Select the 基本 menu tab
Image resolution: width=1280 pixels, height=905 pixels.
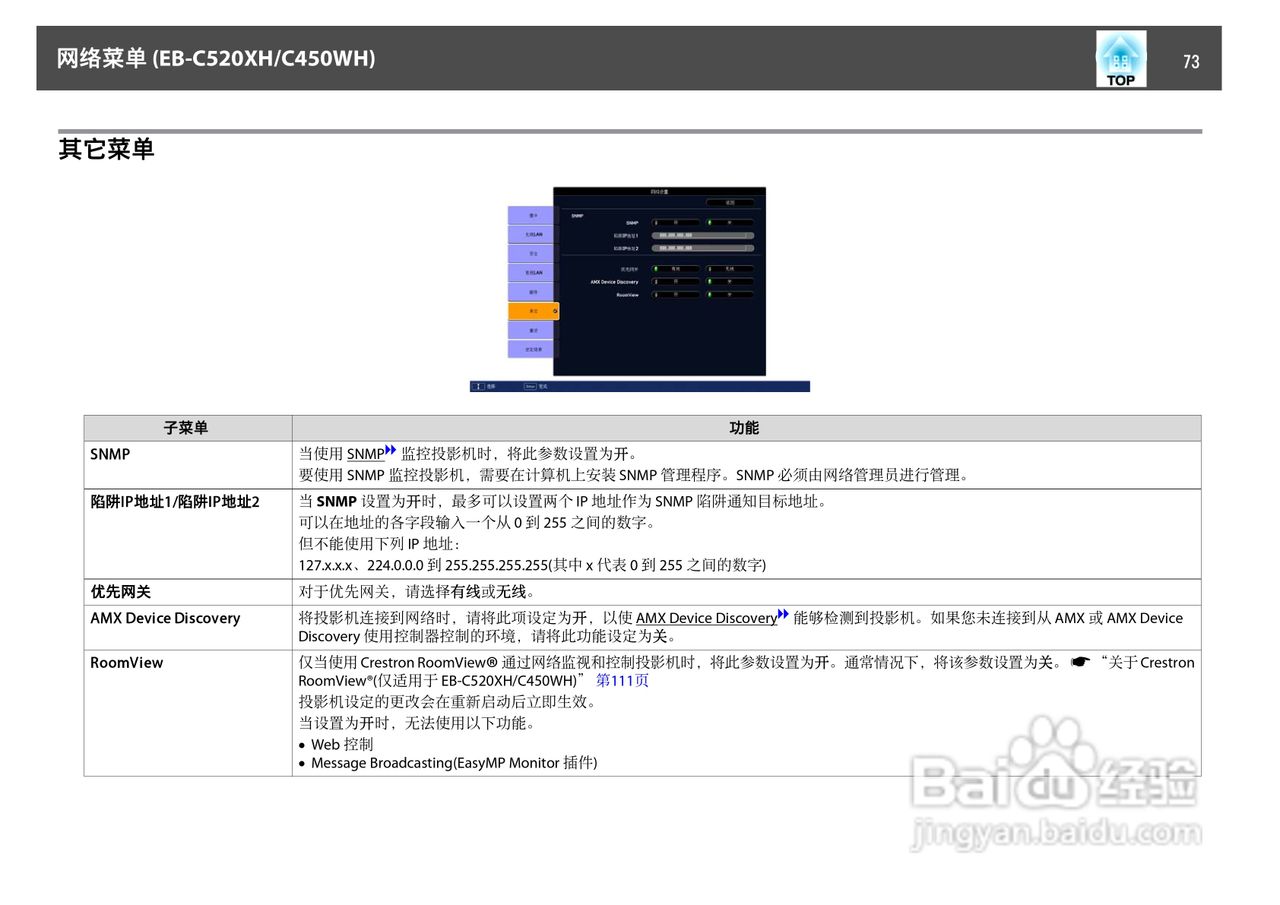pos(530,215)
